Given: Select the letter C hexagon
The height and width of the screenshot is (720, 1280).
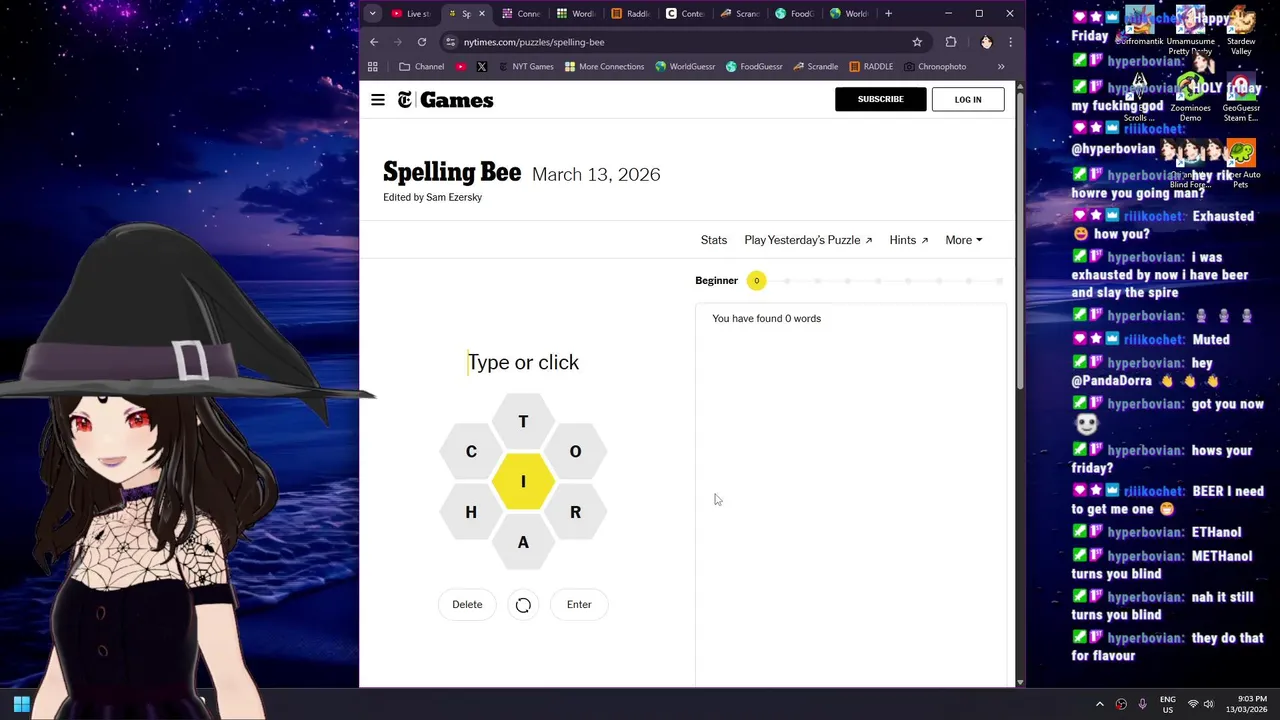Looking at the screenshot, I should pos(471,451).
